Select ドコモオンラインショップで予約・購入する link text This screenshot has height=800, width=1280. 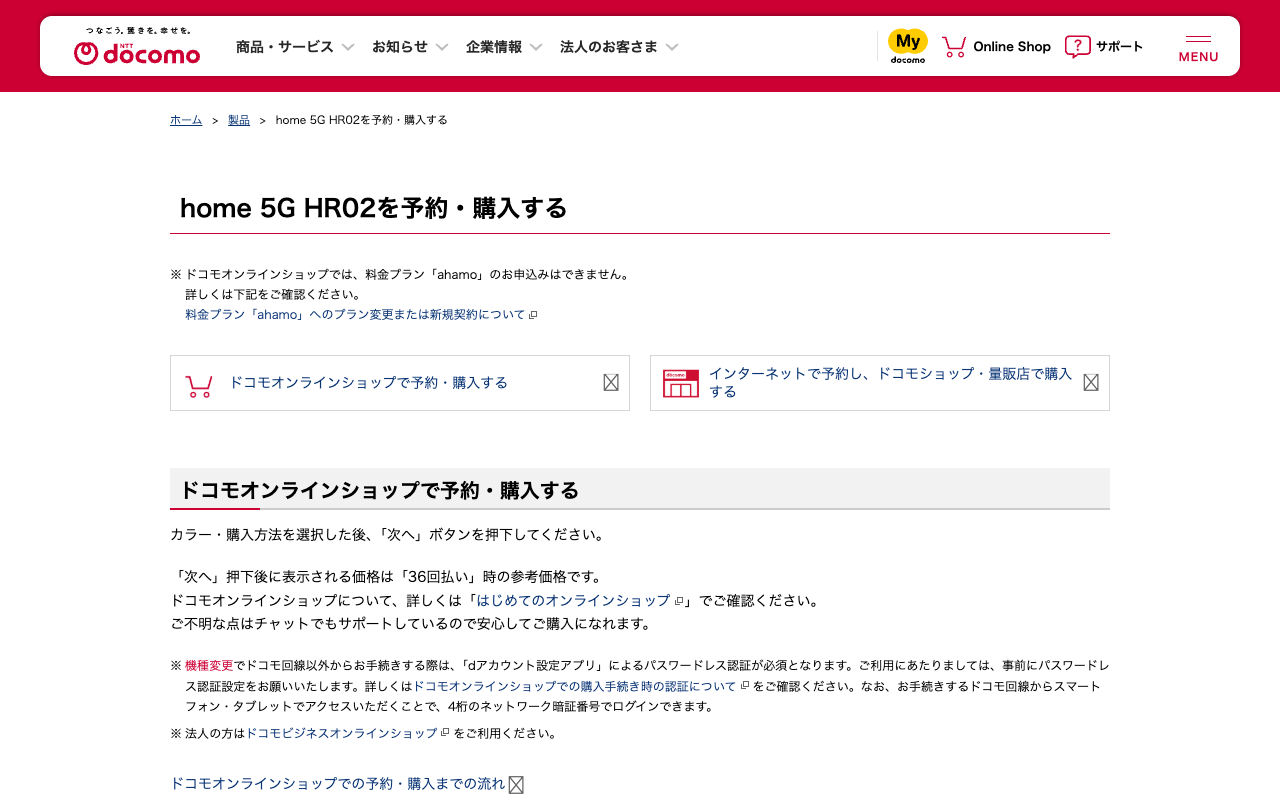(x=369, y=383)
